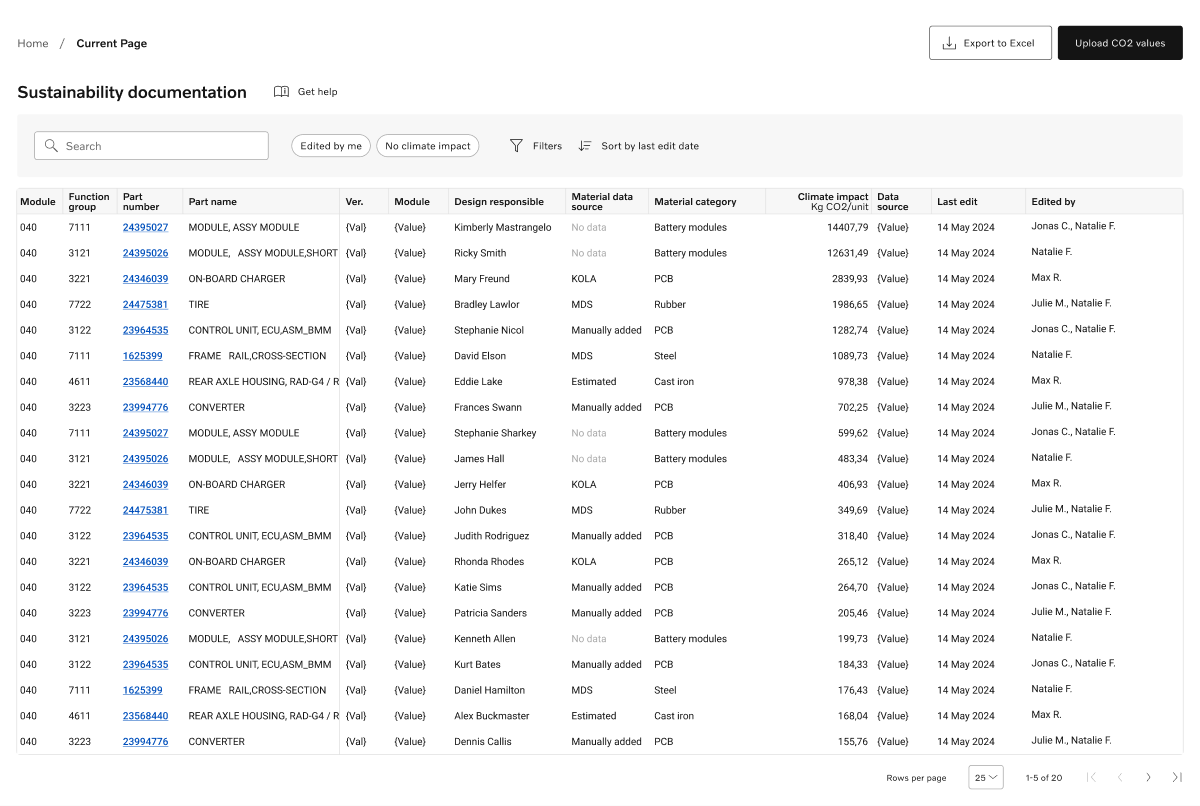Open the Filters panel

pos(536,146)
